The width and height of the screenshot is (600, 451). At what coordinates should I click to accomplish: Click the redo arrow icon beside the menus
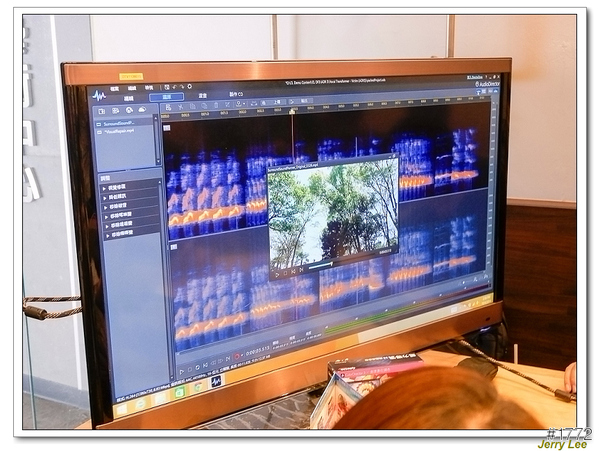[x=182, y=87]
